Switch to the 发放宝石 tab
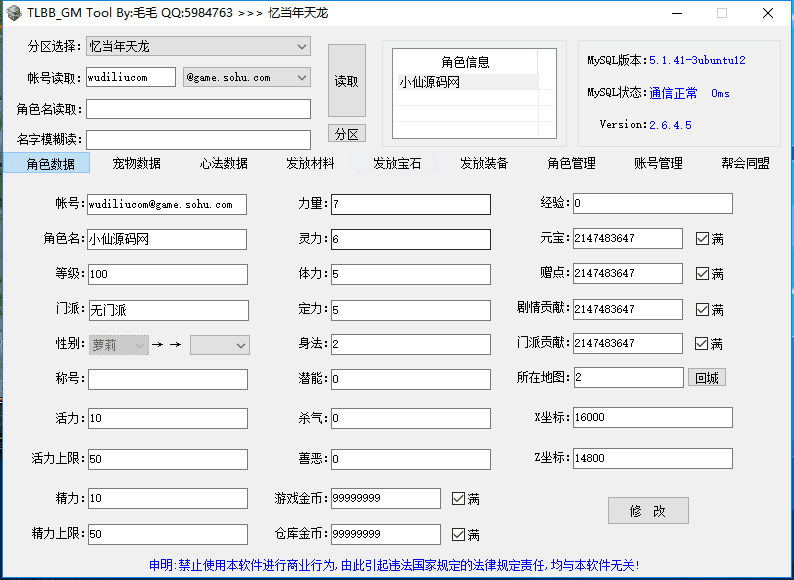794x580 pixels. pyautogui.click(x=398, y=163)
